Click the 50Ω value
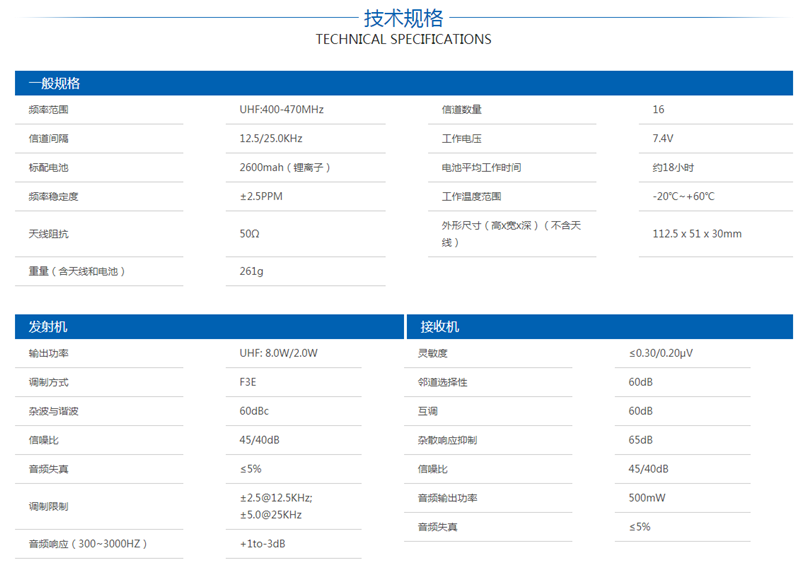 pyautogui.click(x=249, y=234)
